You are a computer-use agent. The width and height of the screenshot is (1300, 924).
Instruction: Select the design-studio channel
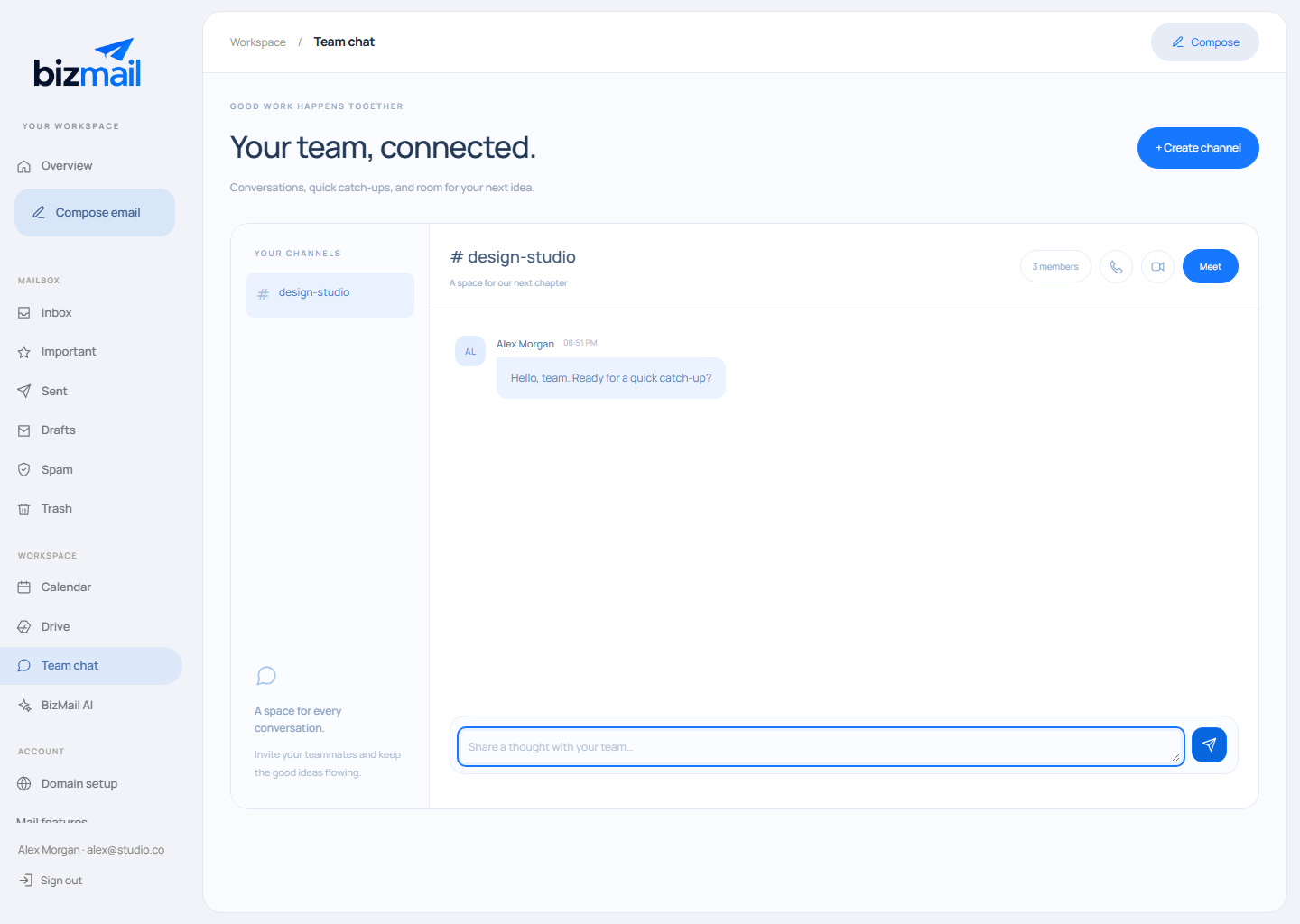point(330,295)
